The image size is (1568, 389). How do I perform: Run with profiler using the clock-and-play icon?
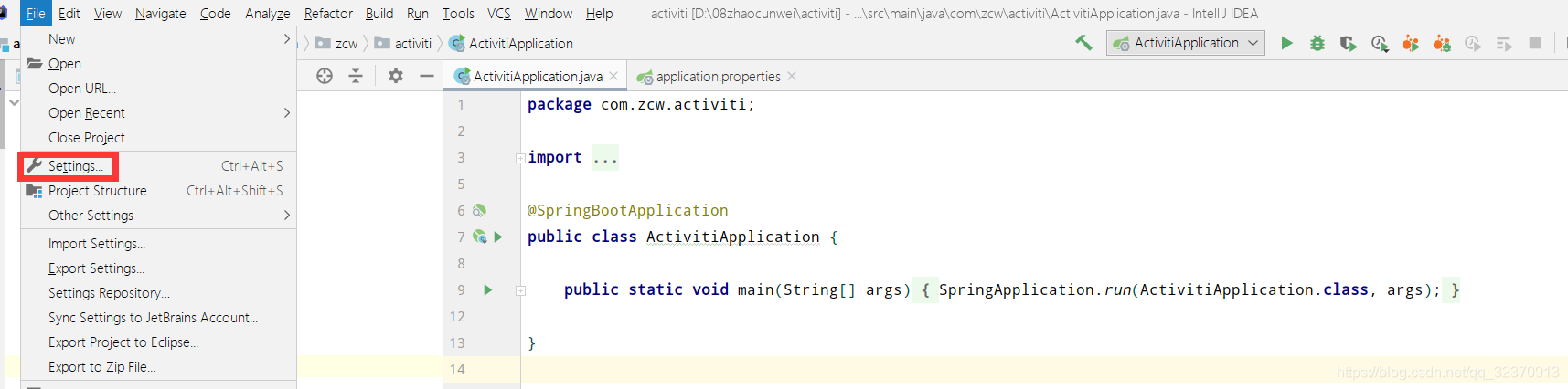1380,43
